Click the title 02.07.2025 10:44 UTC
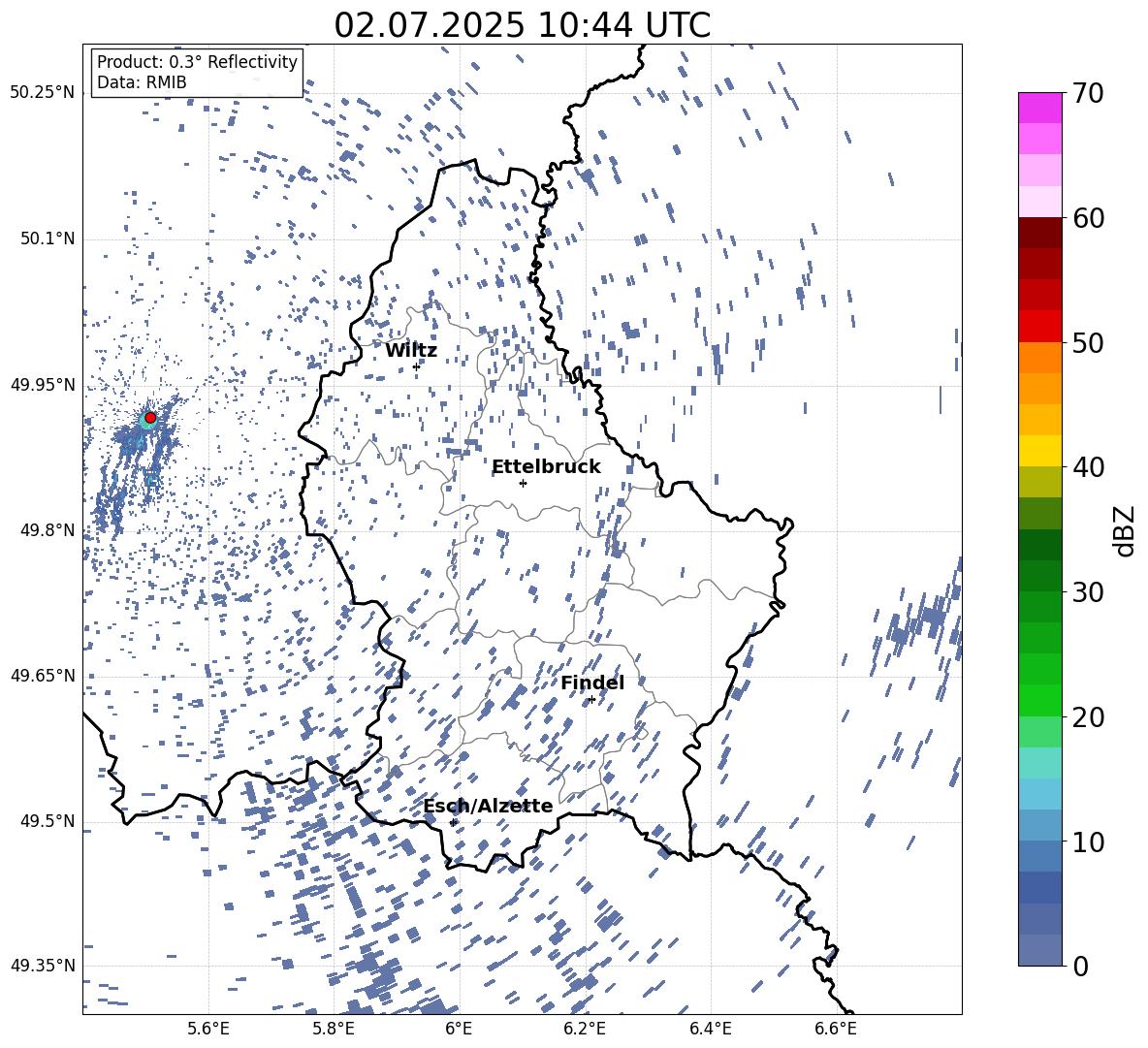Image resolution: width=1148 pixels, height=1048 pixels. pos(522,25)
